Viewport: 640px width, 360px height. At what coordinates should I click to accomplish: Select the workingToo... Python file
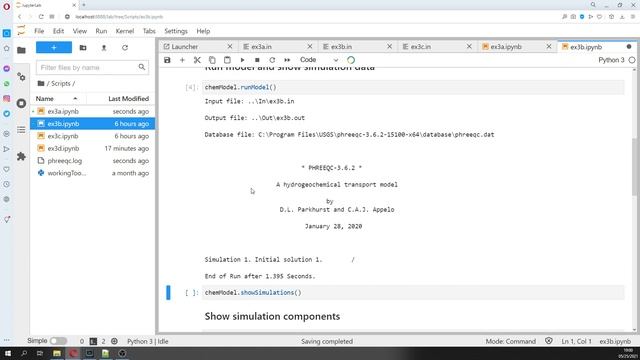[x=92, y=173]
